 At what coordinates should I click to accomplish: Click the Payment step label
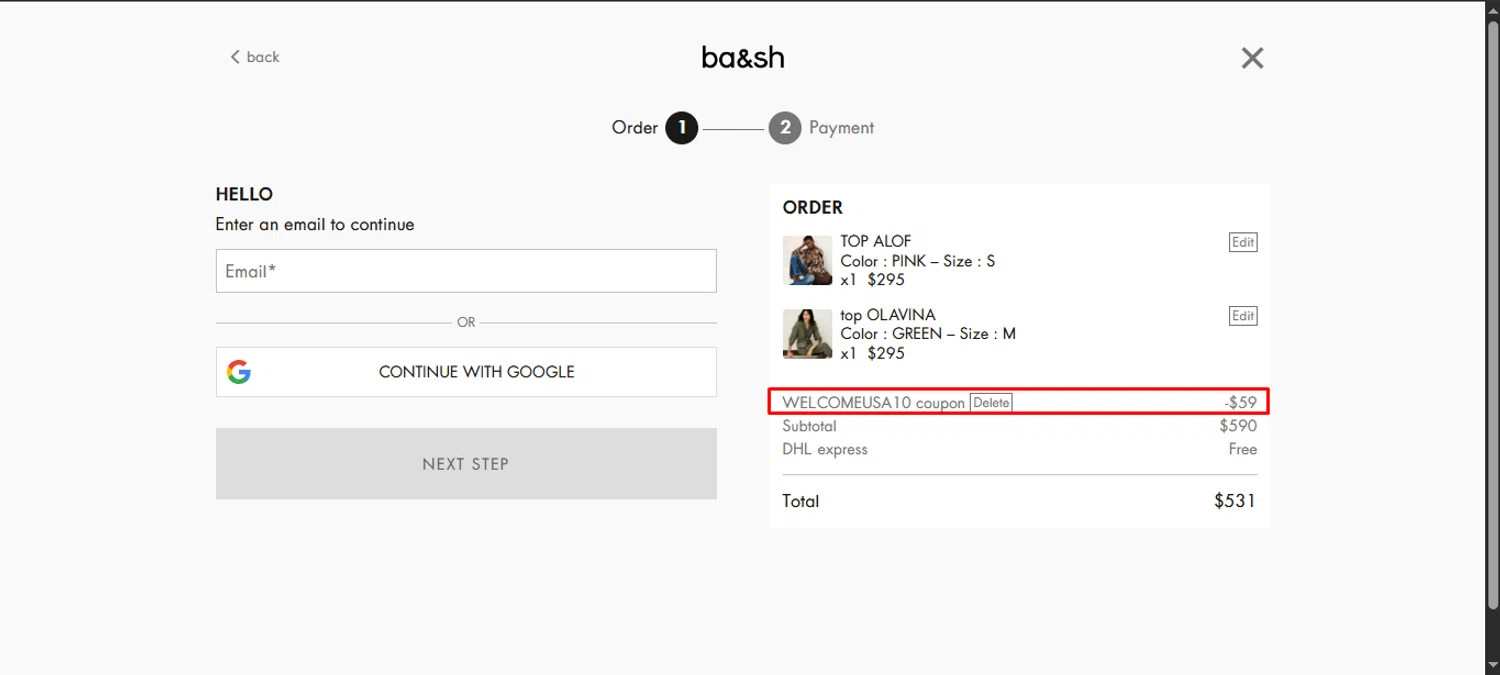click(x=841, y=128)
